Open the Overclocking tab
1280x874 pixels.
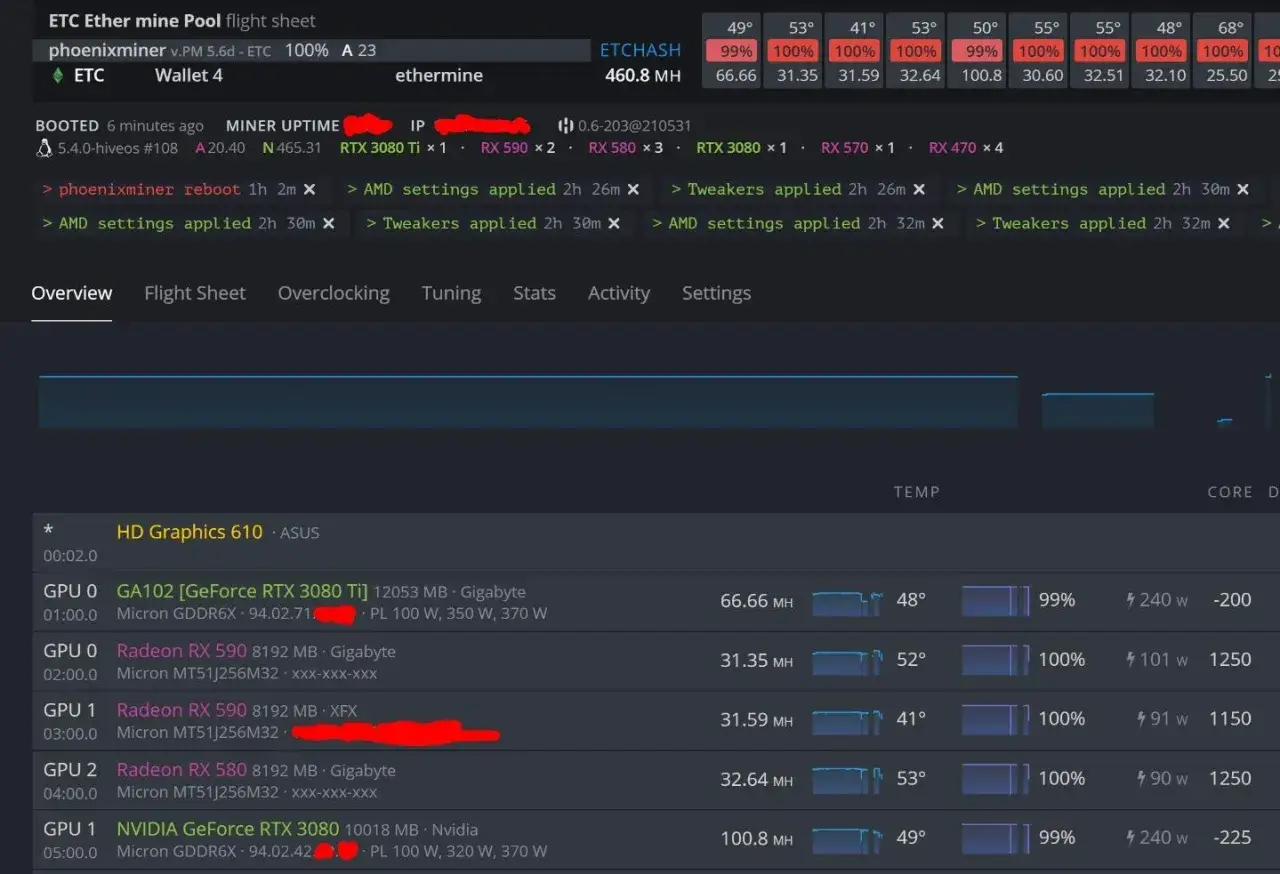pyautogui.click(x=334, y=293)
